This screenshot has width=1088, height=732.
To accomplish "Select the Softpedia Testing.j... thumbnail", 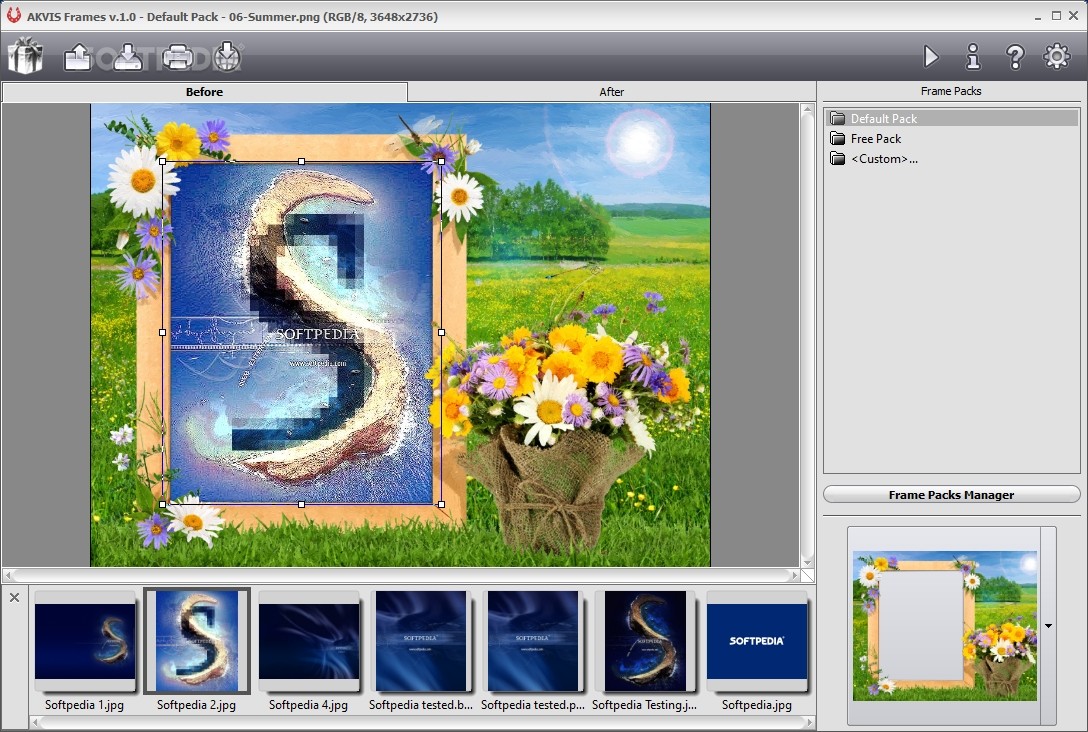I will [x=645, y=641].
